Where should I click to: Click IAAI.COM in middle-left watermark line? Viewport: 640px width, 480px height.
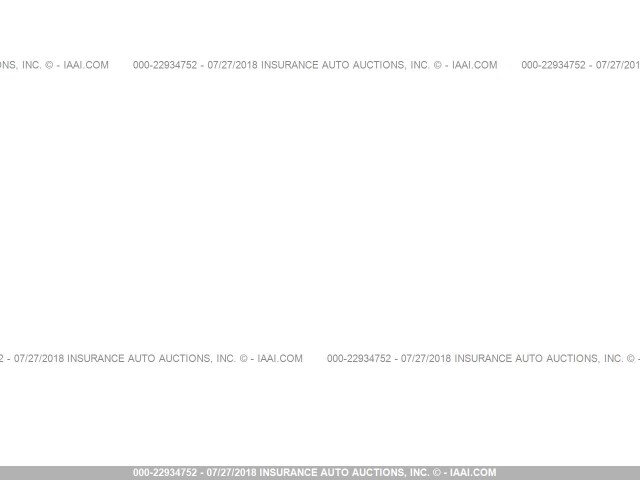coord(279,358)
